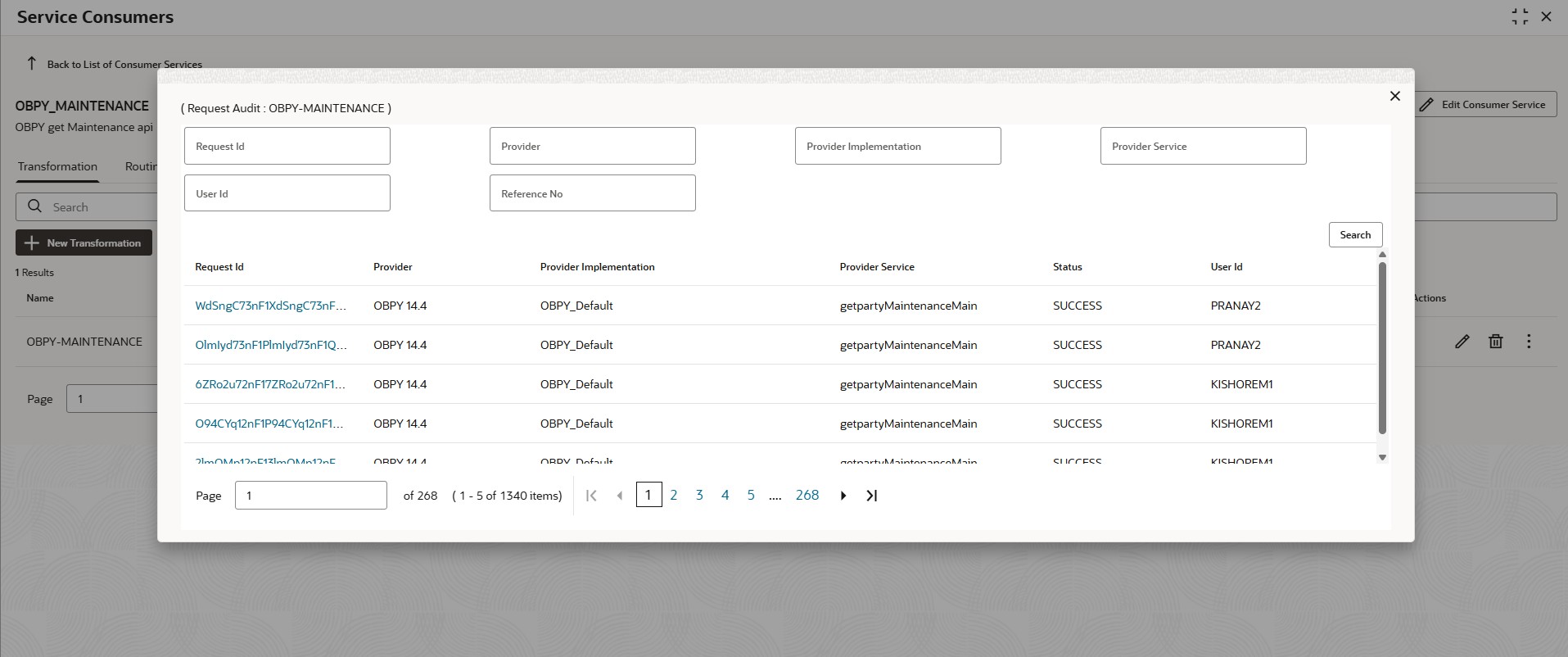Click the background Page input field
Screen dimensions: 1568x657
point(112,399)
